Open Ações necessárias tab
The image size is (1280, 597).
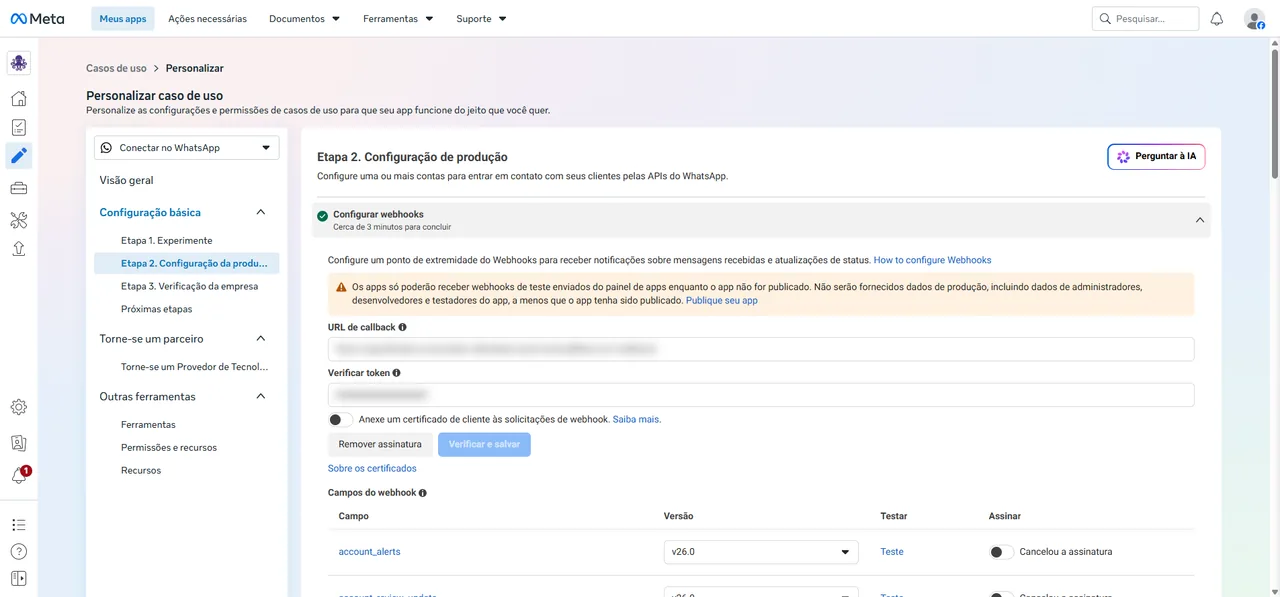click(x=207, y=19)
